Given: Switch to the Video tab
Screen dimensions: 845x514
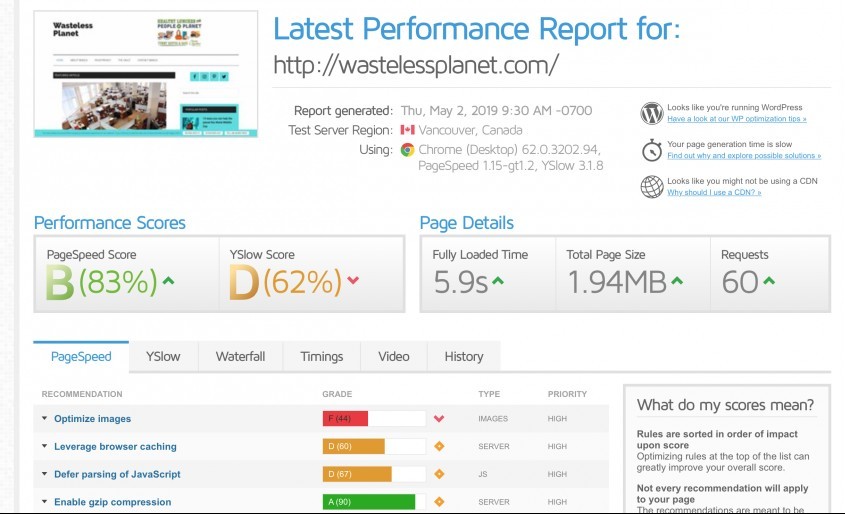Looking at the screenshot, I should click(394, 357).
